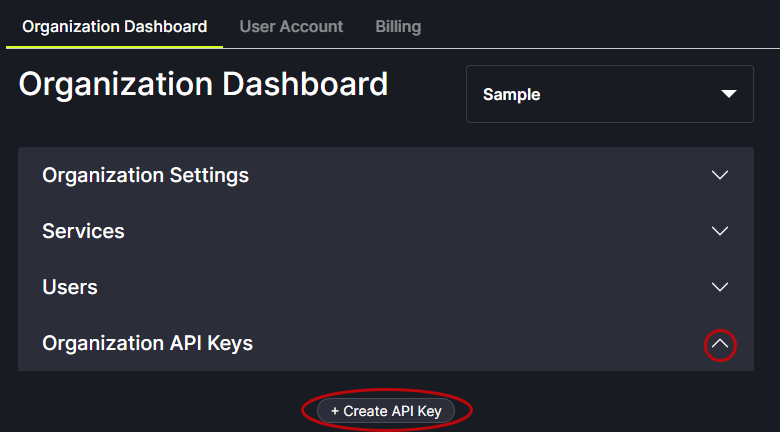The width and height of the screenshot is (780, 432).
Task: Open the Billing tab
Action: [x=398, y=27]
